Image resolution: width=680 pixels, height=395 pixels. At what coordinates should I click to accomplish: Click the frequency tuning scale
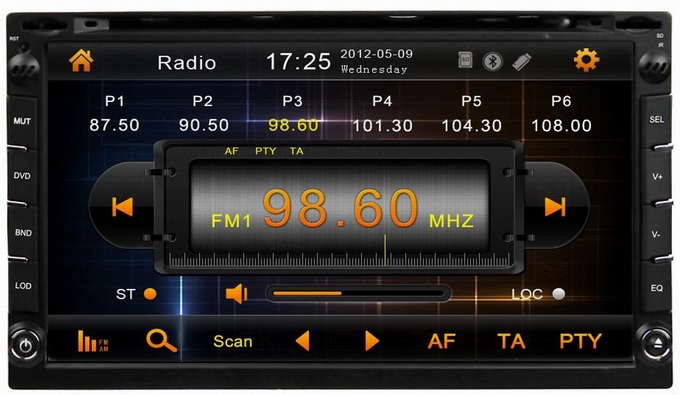click(340, 260)
